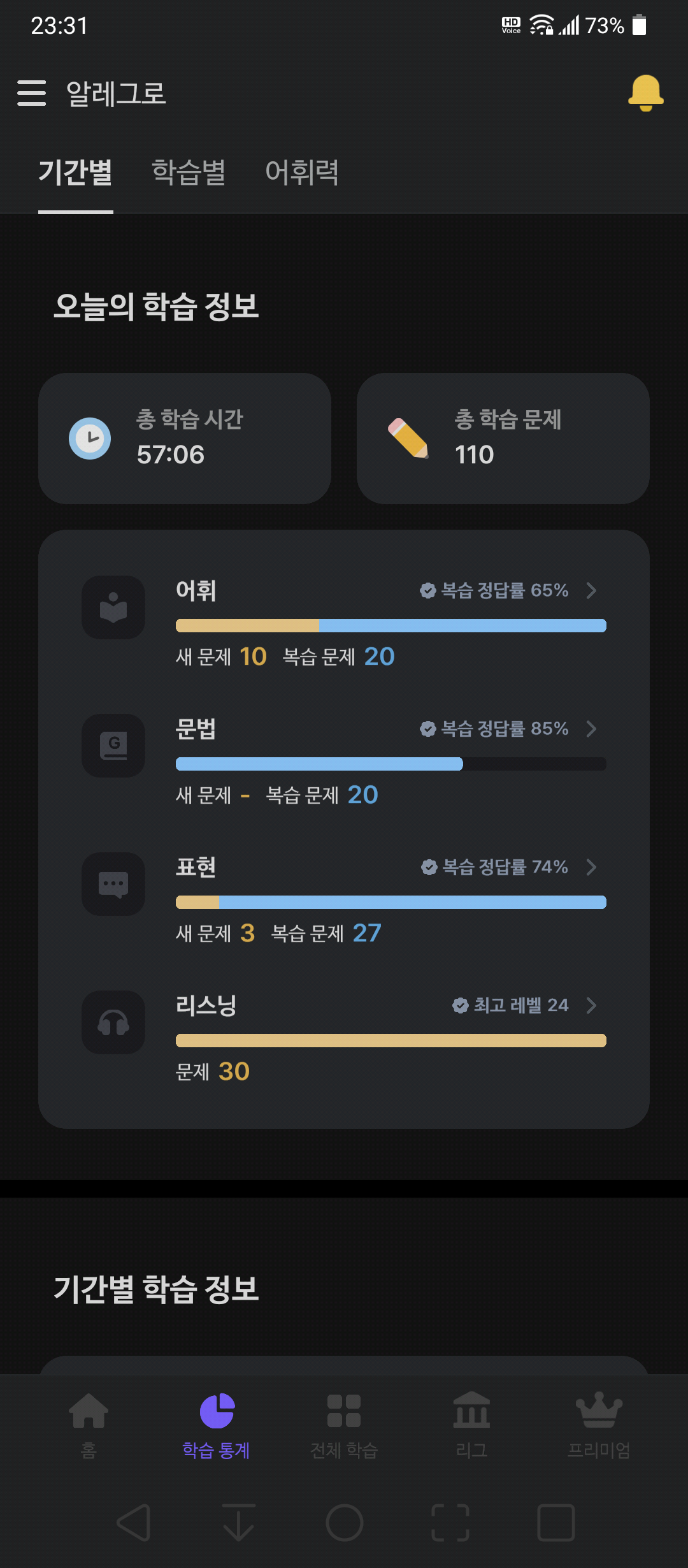
Task: Switch to the 어휘력 tab
Action: 302,172
